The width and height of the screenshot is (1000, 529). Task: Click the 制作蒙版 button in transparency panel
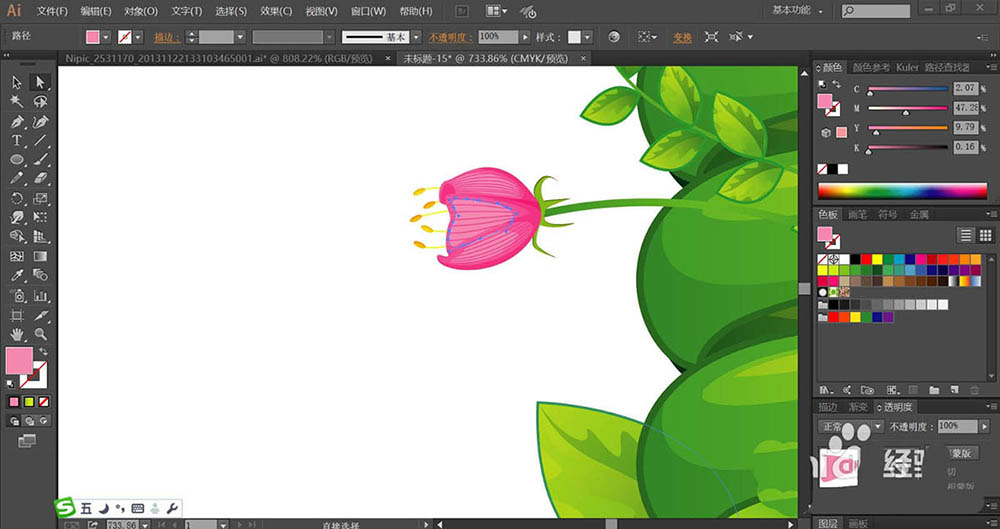[x=960, y=452]
